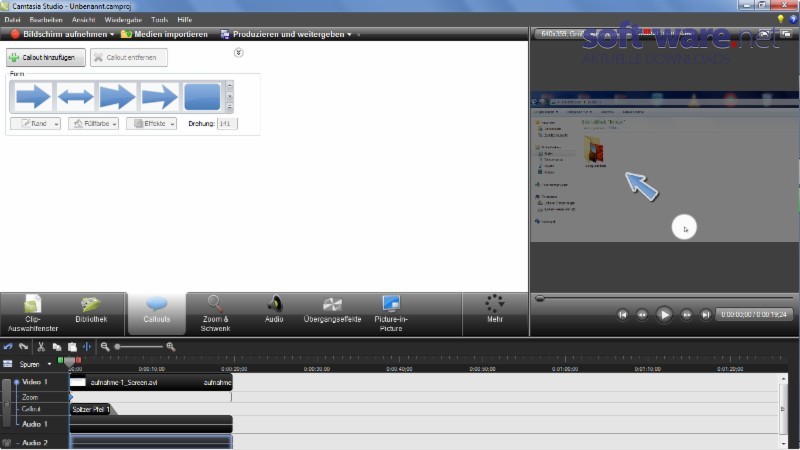800x450 pixels.
Task: Open the Hilfe menu
Action: pyautogui.click(x=185, y=19)
